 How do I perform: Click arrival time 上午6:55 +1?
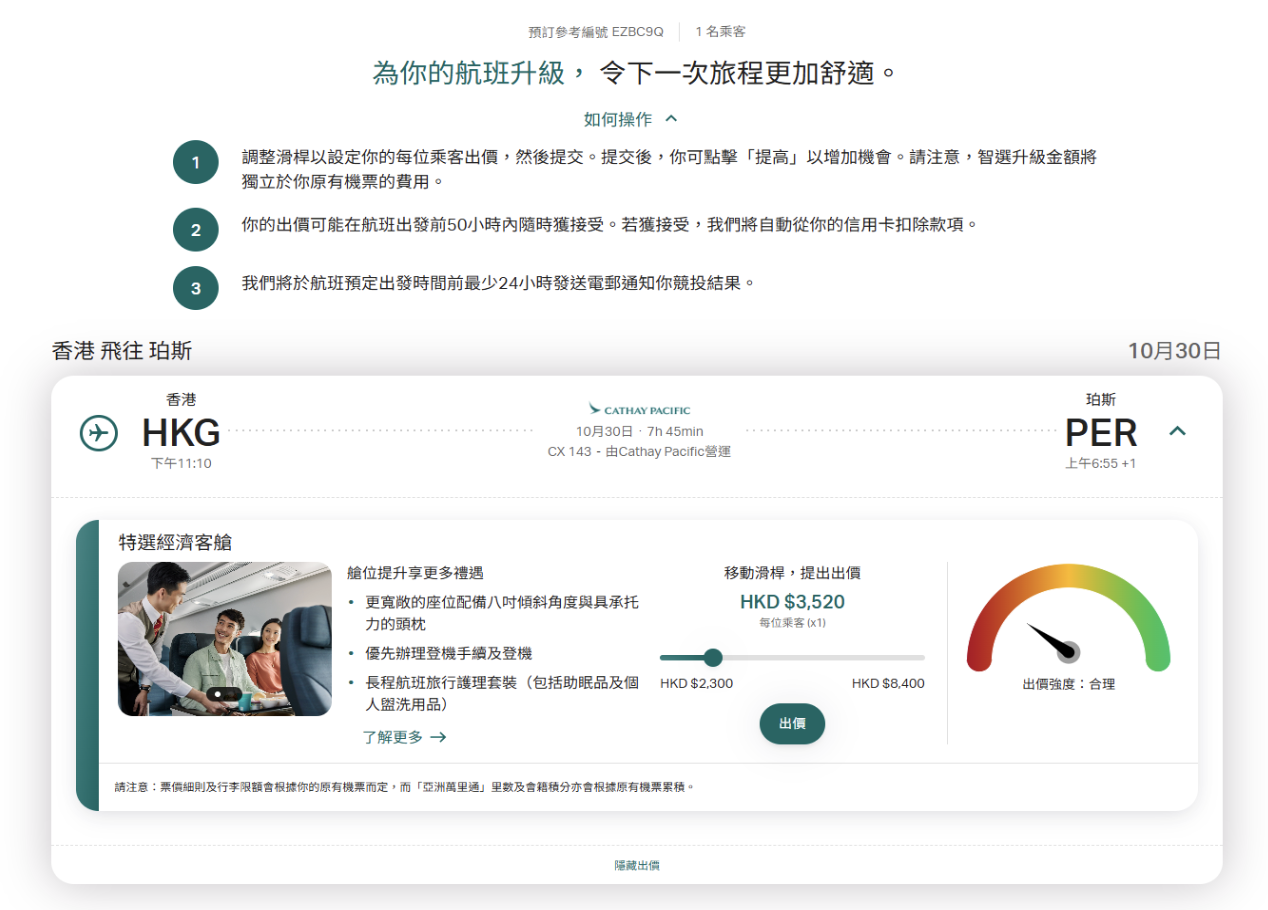pyautogui.click(x=1100, y=463)
